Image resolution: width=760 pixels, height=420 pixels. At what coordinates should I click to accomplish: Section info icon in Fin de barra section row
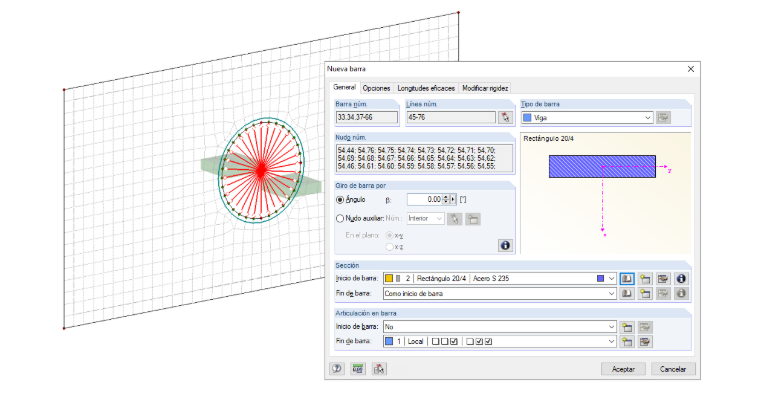click(x=681, y=294)
